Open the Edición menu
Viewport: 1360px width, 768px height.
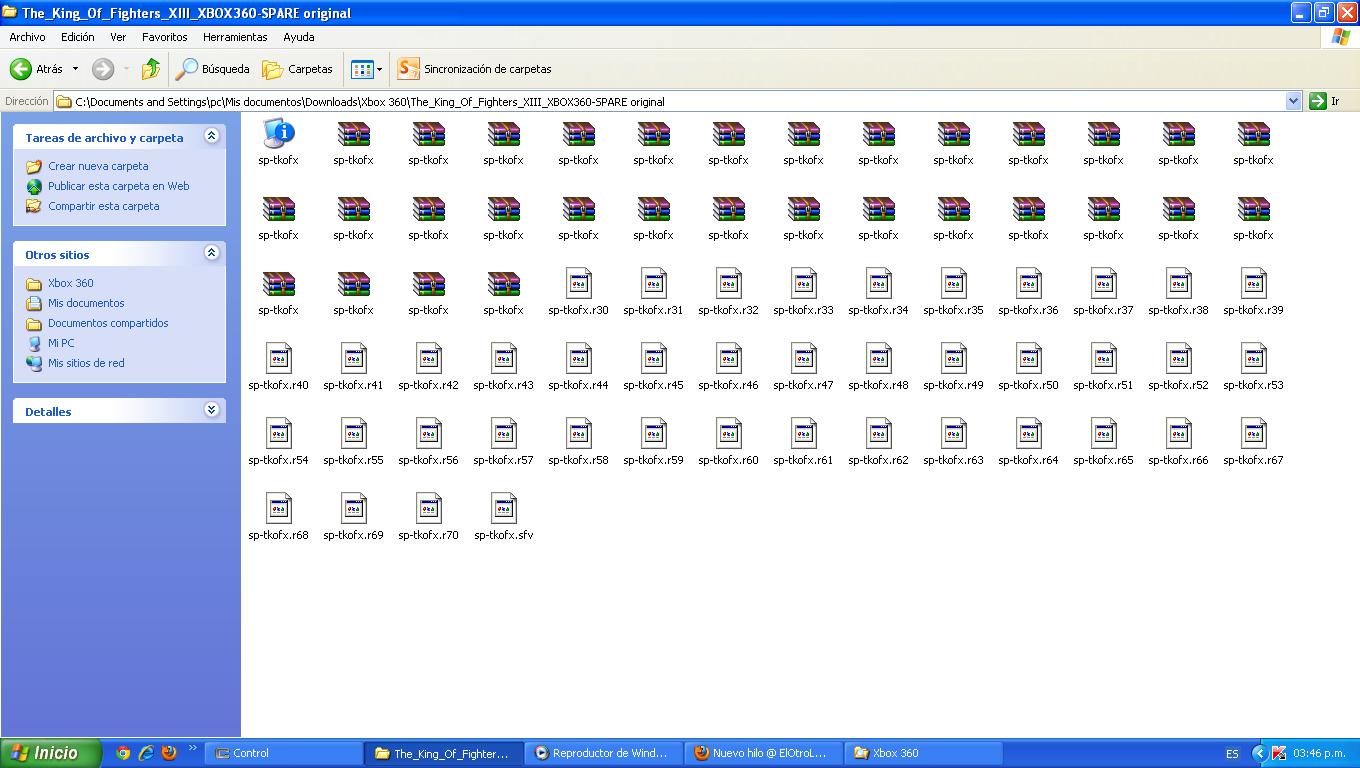pos(77,37)
